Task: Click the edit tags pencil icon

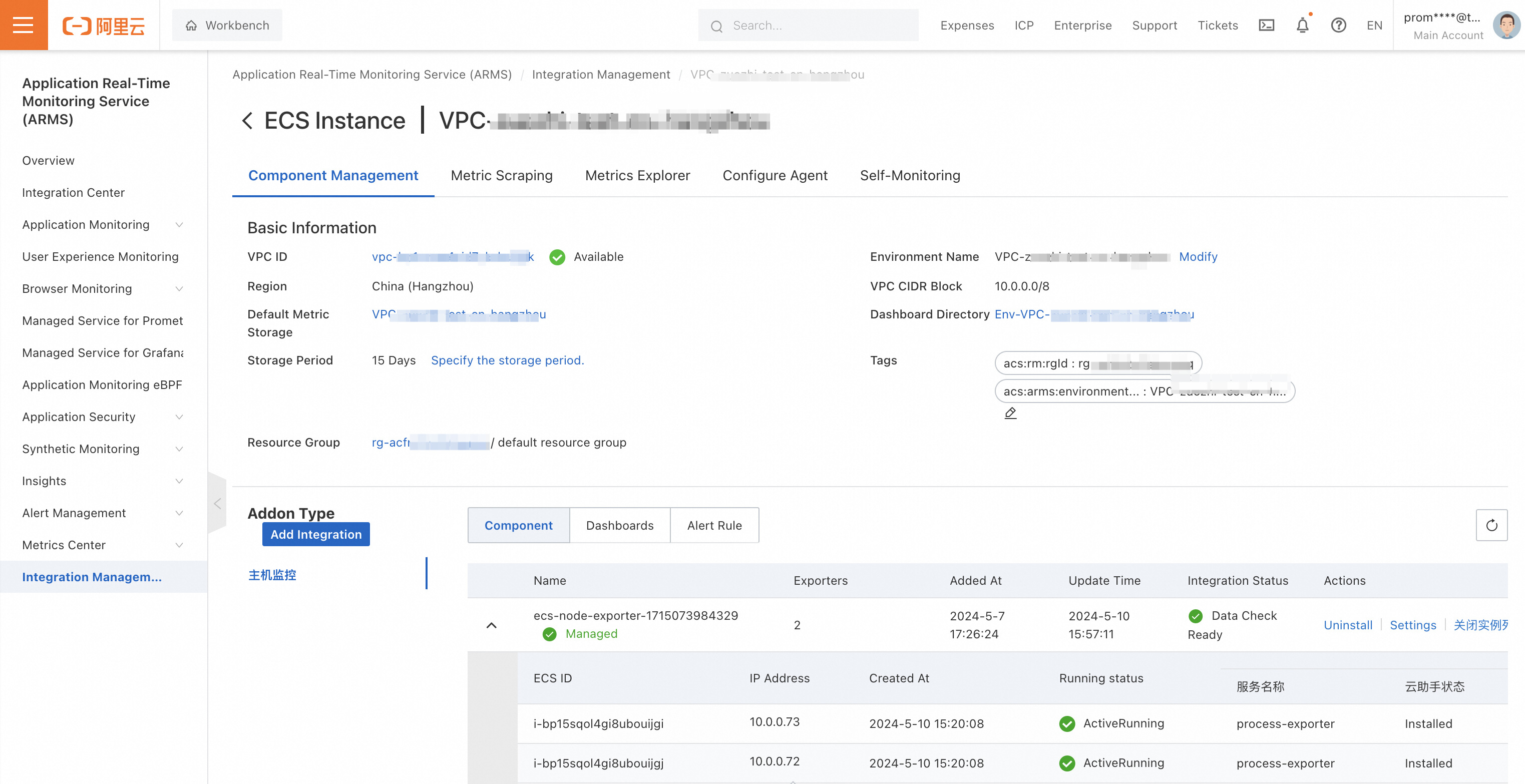Action: [1010, 413]
